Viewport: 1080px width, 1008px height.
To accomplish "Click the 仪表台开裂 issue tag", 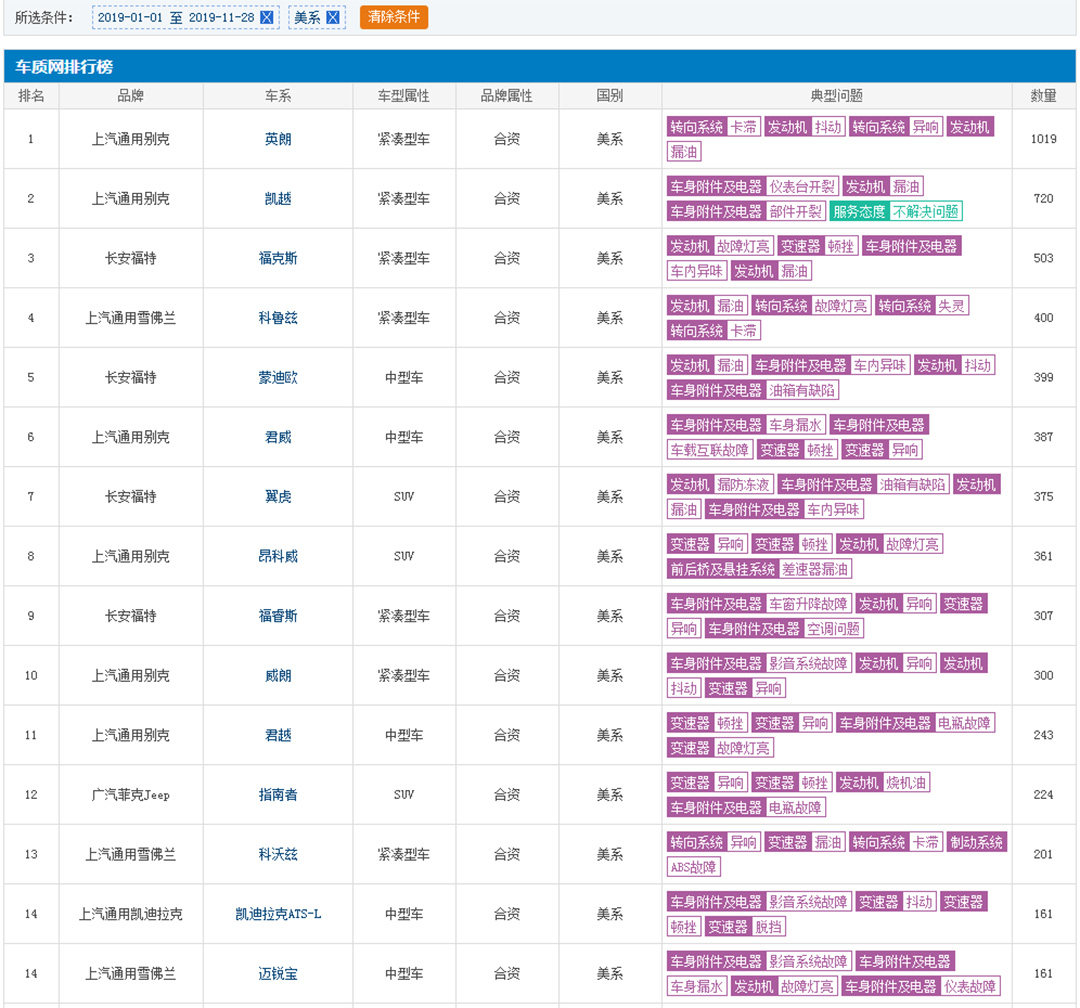I will coord(801,186).
